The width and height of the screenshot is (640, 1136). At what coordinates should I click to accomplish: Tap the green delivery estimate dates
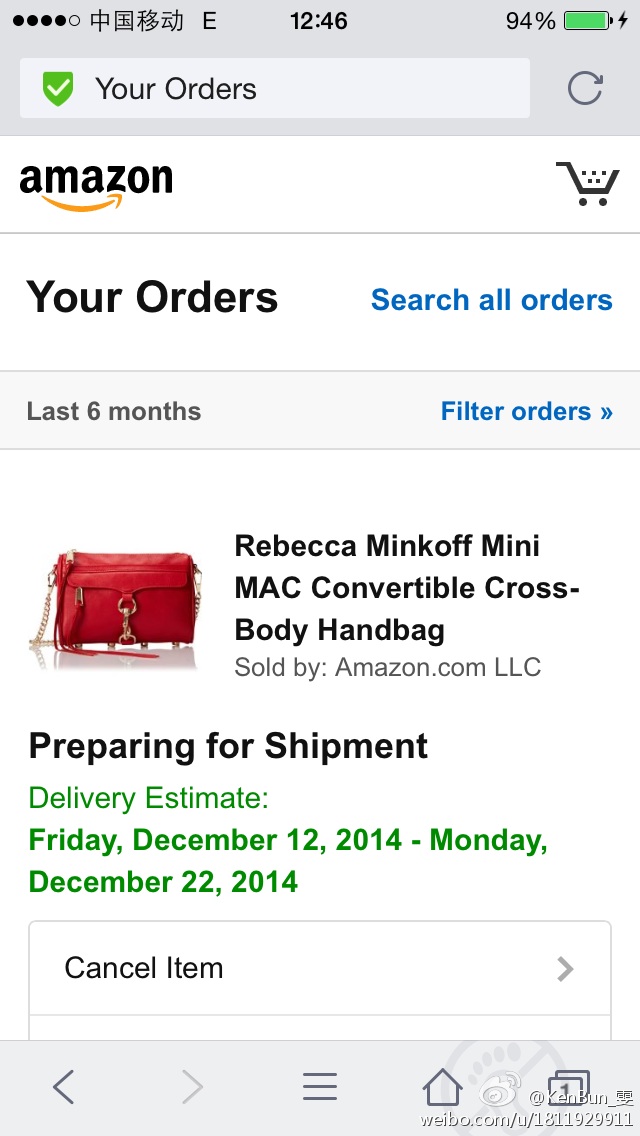(288, 860)
